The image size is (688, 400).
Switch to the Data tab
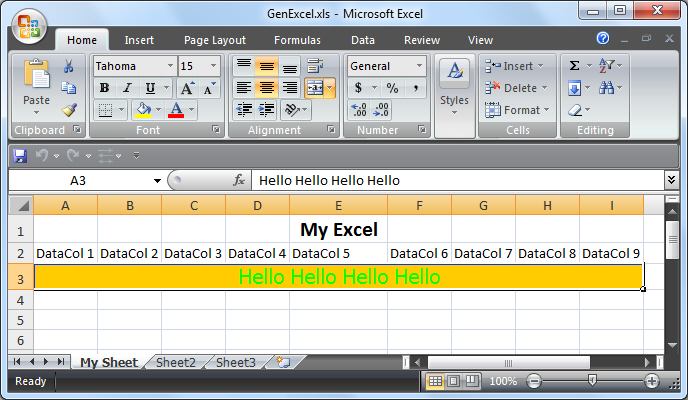pyautogui.click(x=363, y=40)
